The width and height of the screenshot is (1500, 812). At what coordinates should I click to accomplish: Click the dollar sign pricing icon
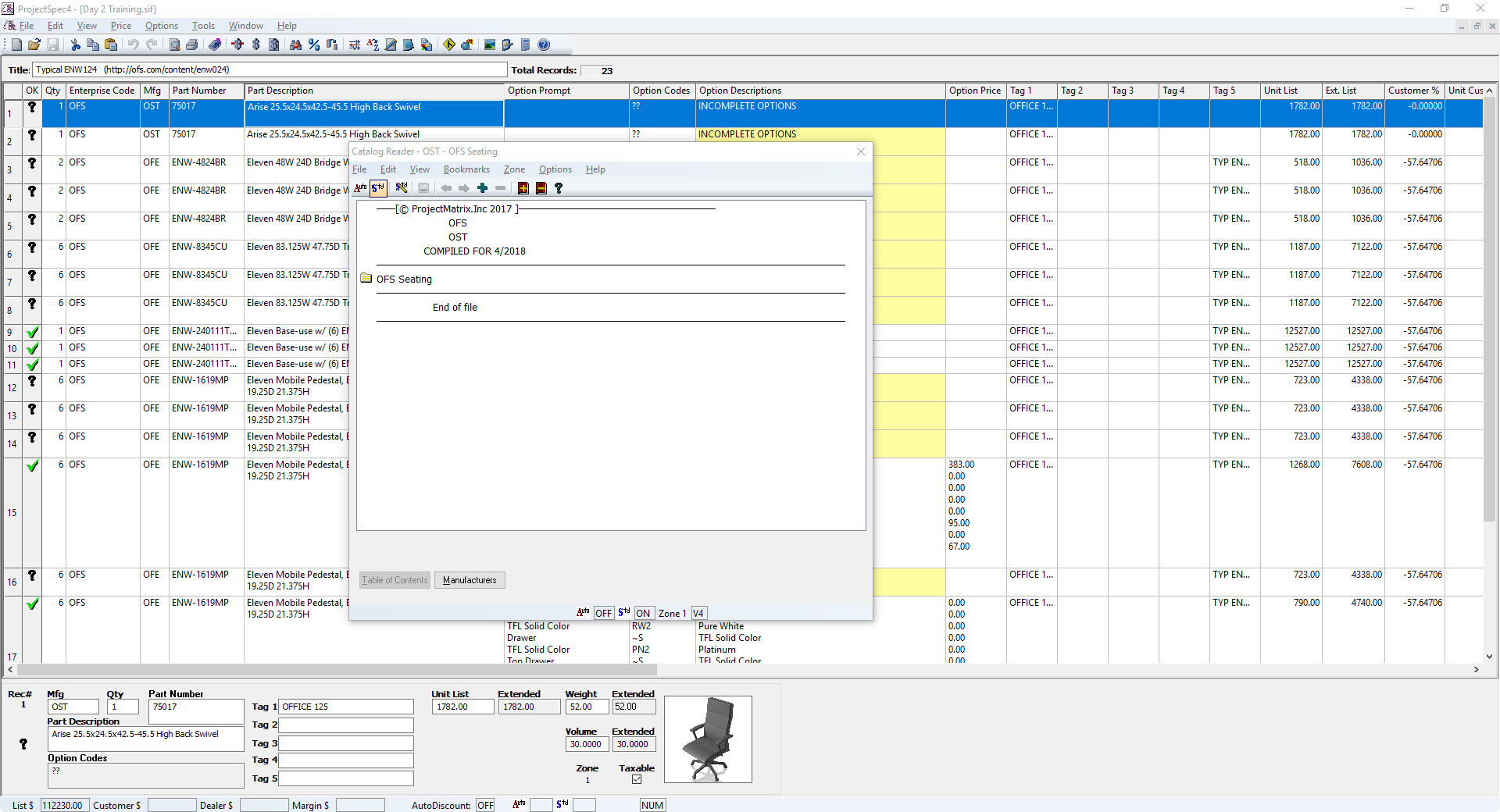pyautogui.click(x=256, y=45)
